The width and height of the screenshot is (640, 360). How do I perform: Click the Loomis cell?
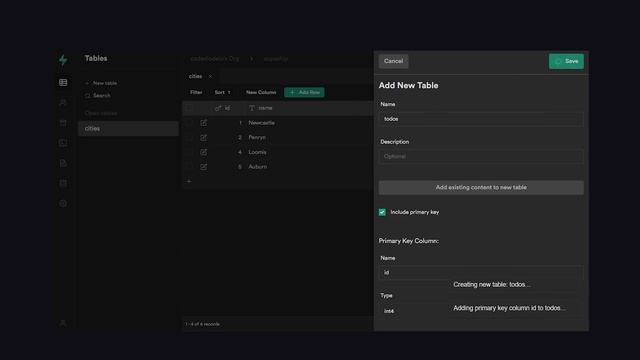(258, 152)
